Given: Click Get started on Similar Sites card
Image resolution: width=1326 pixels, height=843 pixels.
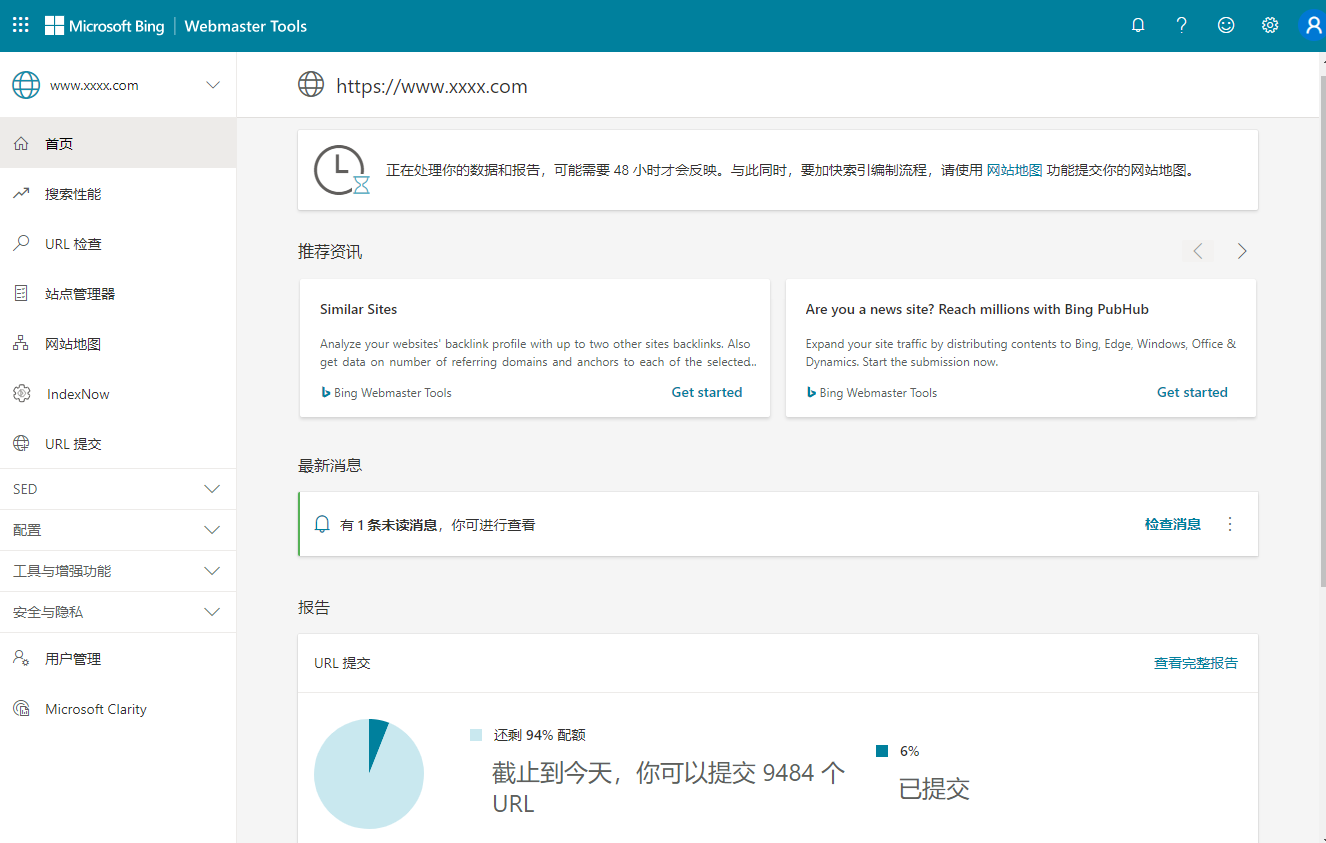Looking at the screenshot, I should (706, 392).
